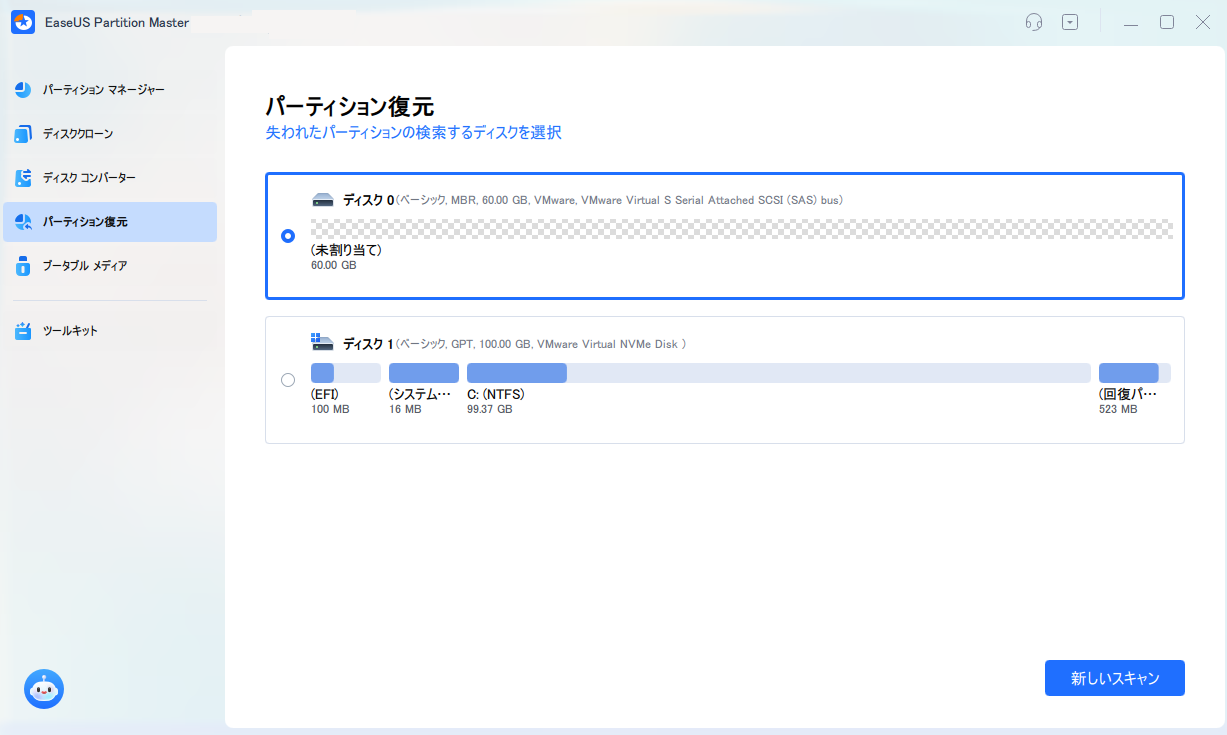Open the top-right dropdown arrow menu
The height and width of the screenshot is (735, 1227).
[1070, 21]
